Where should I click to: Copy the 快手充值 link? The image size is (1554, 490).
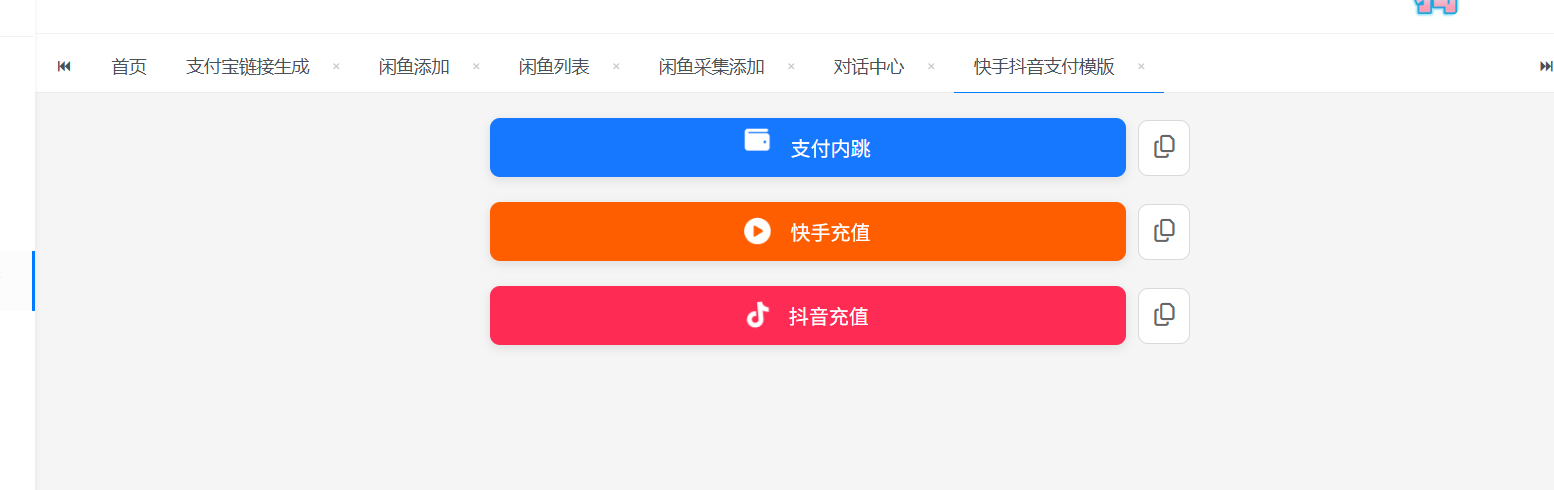[1164, 232]
